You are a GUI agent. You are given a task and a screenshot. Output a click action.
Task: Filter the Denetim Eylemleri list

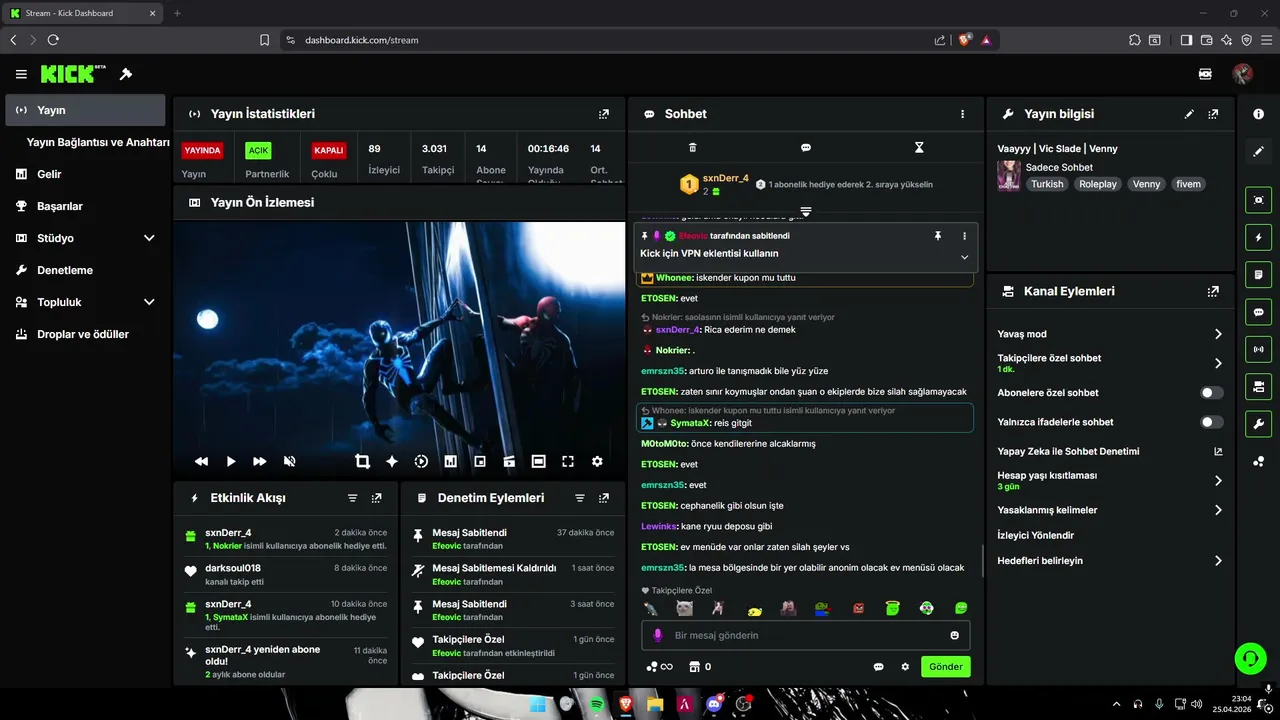pyautogui.click(x=580, y=498)
